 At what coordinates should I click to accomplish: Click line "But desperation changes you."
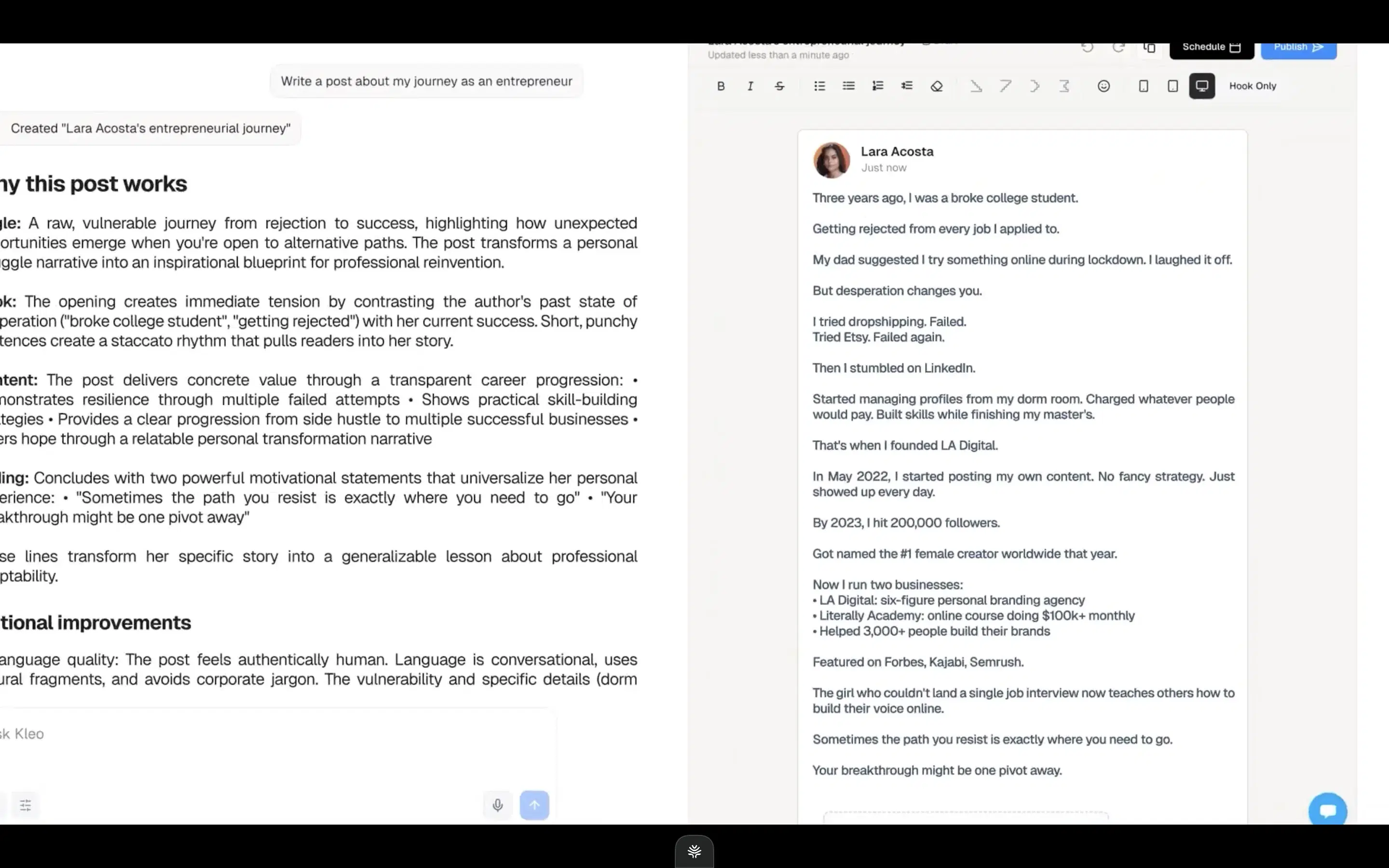[x=897, y=291]
